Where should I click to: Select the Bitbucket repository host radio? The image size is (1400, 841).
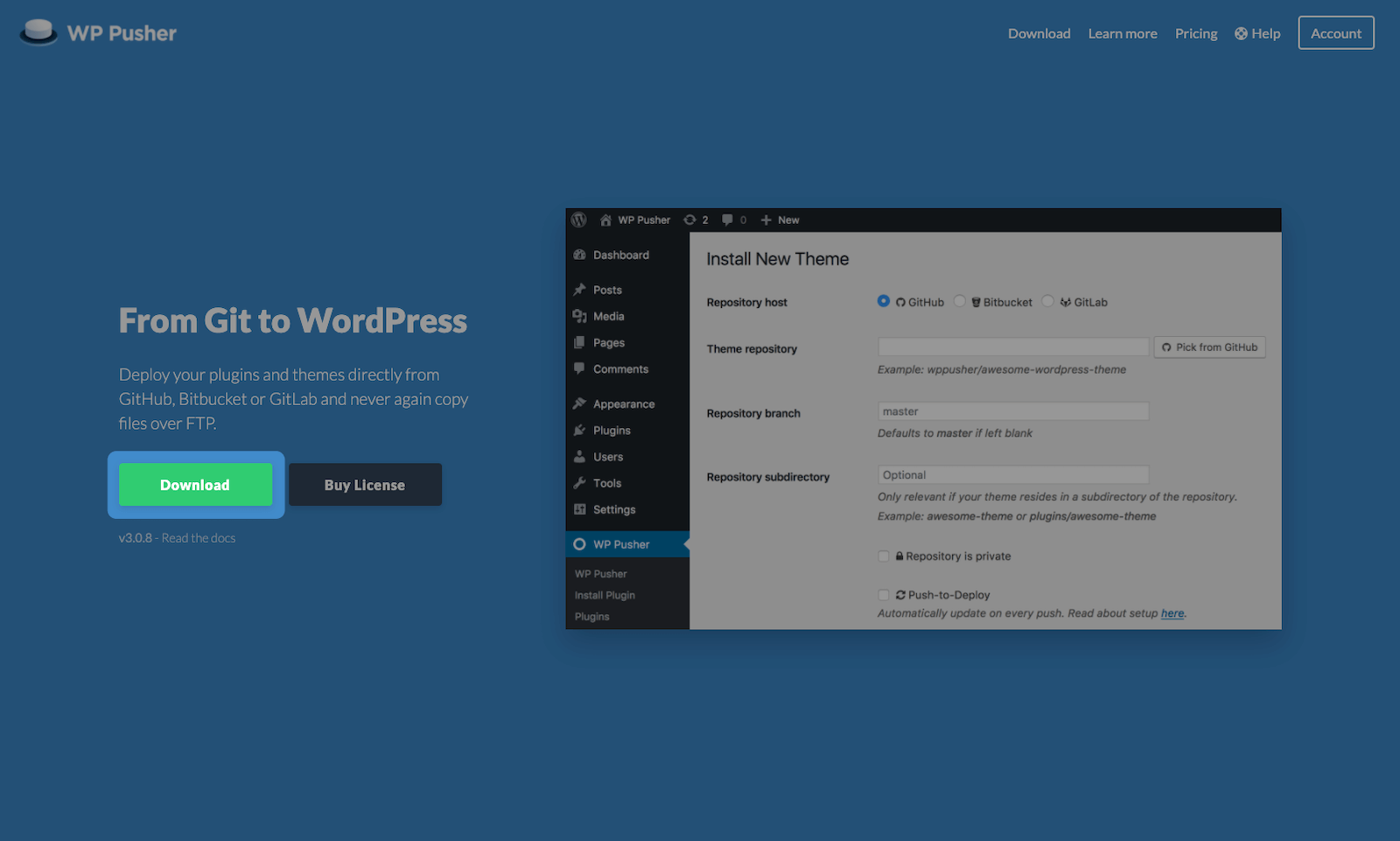[960, 301]
